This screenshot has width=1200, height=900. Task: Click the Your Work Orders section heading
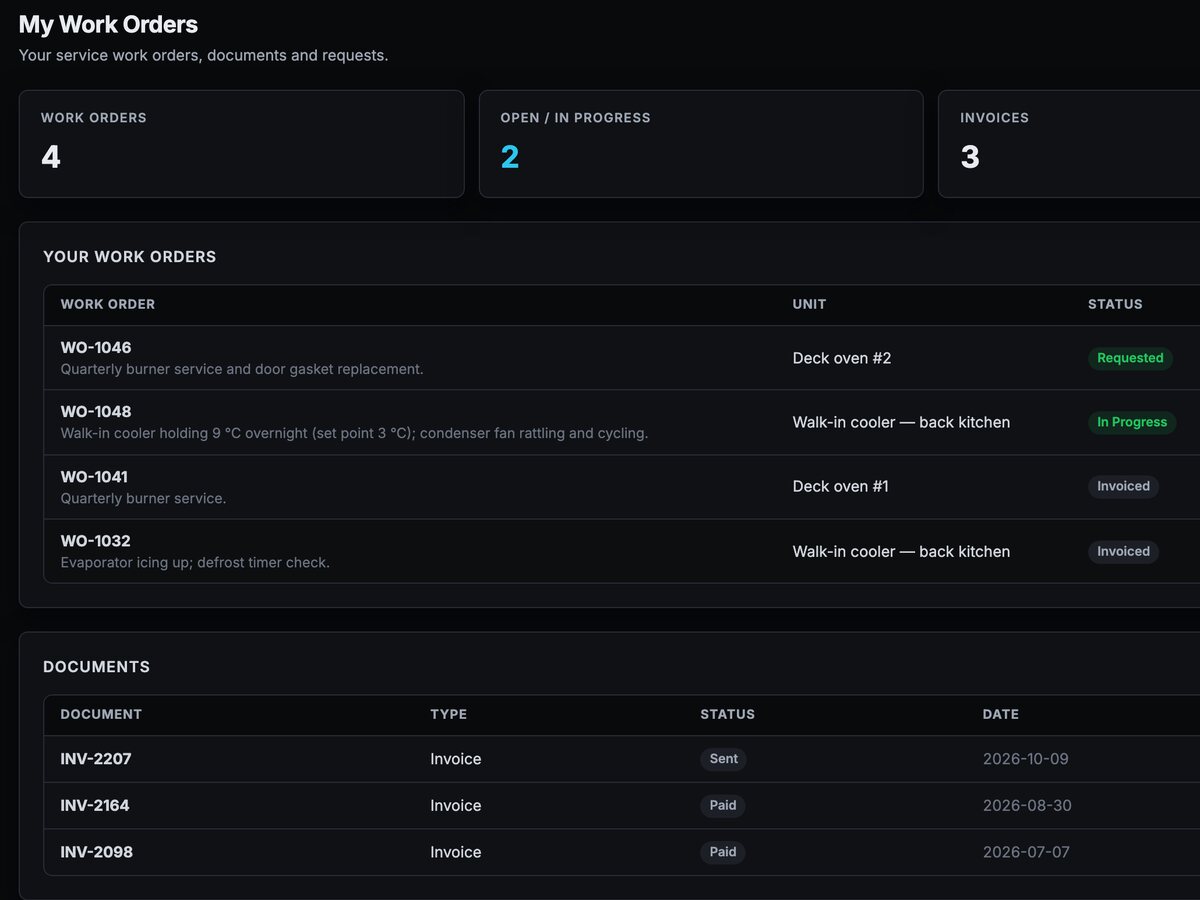tap(130, 257)
